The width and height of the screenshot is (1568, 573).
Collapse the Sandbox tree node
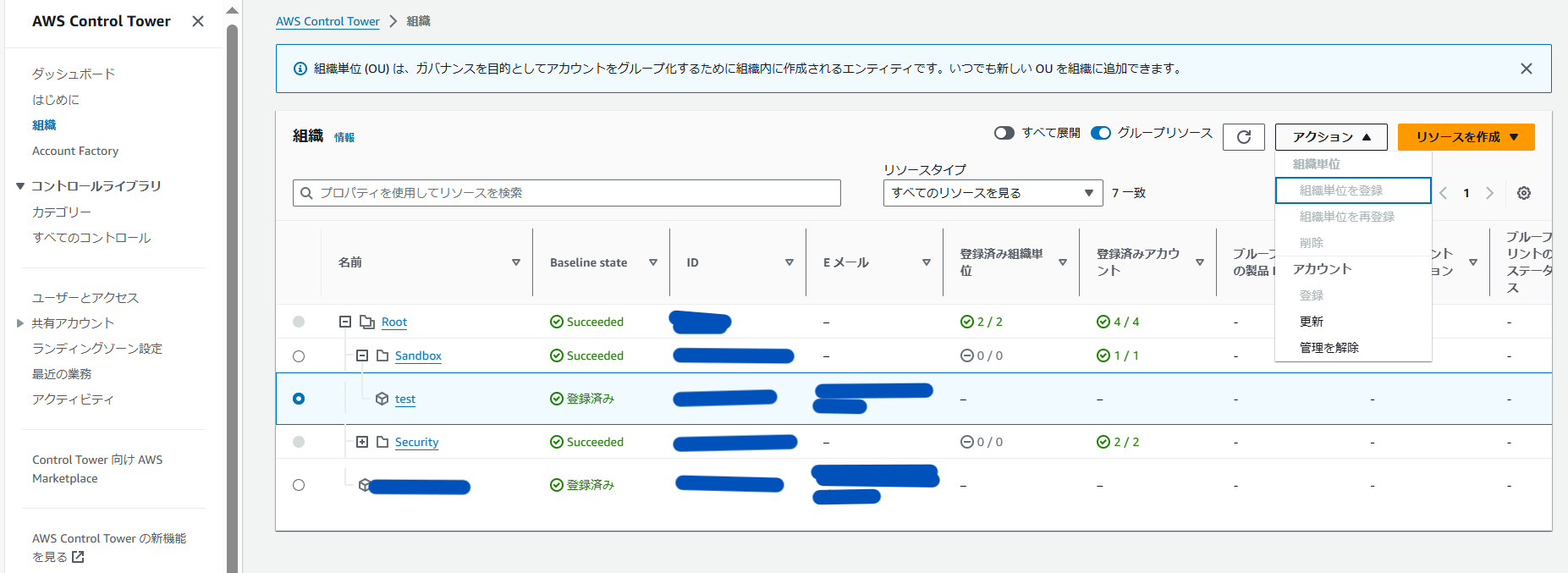pos(362,355)
